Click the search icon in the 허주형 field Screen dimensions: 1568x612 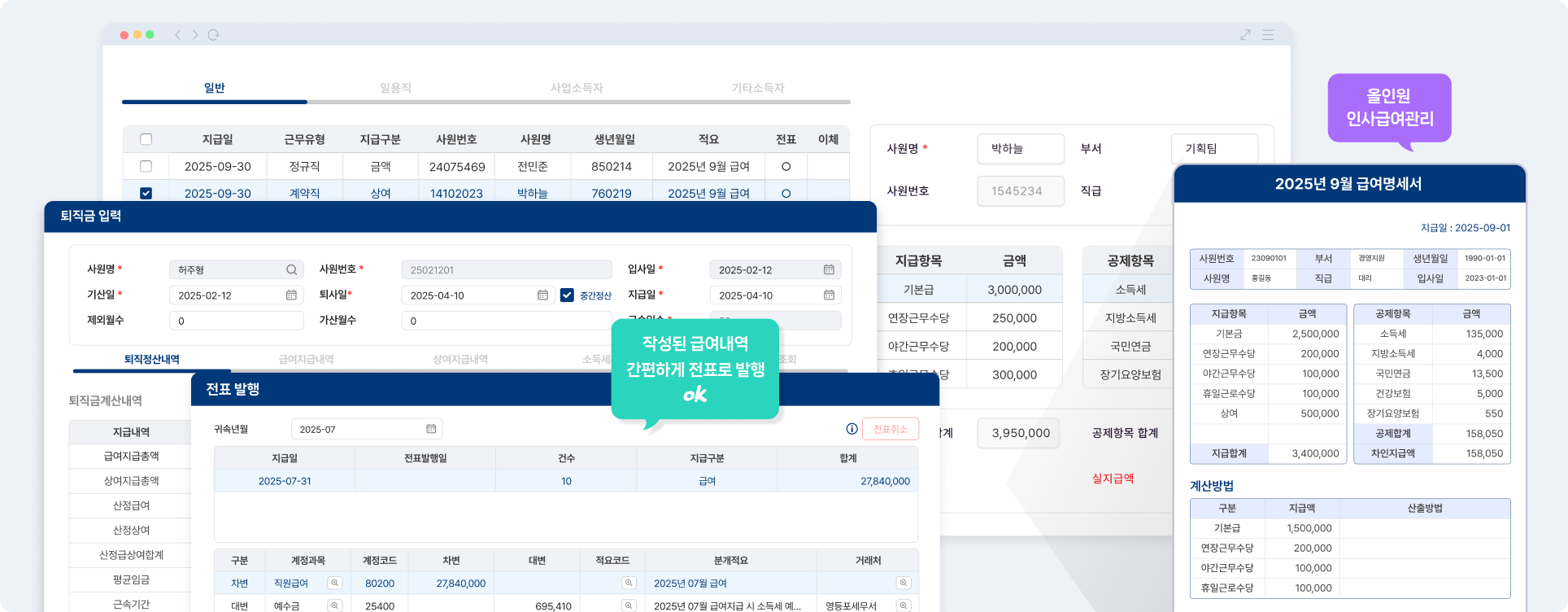pyautogui.click(x=291, y=270)
